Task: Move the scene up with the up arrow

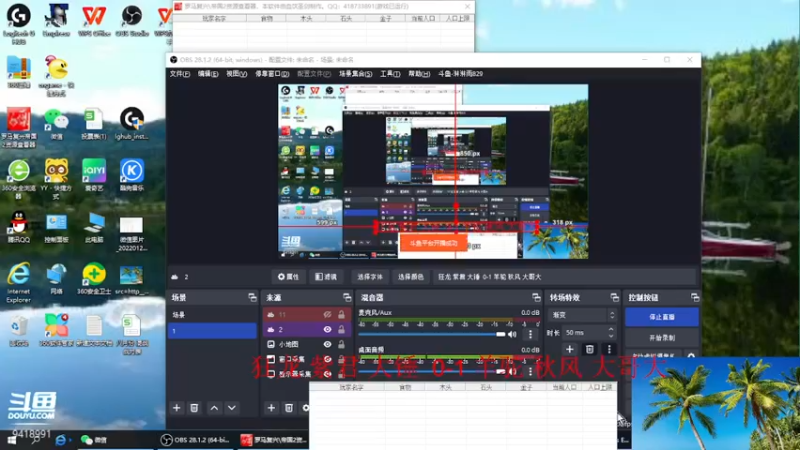Action: pos(214,408)
